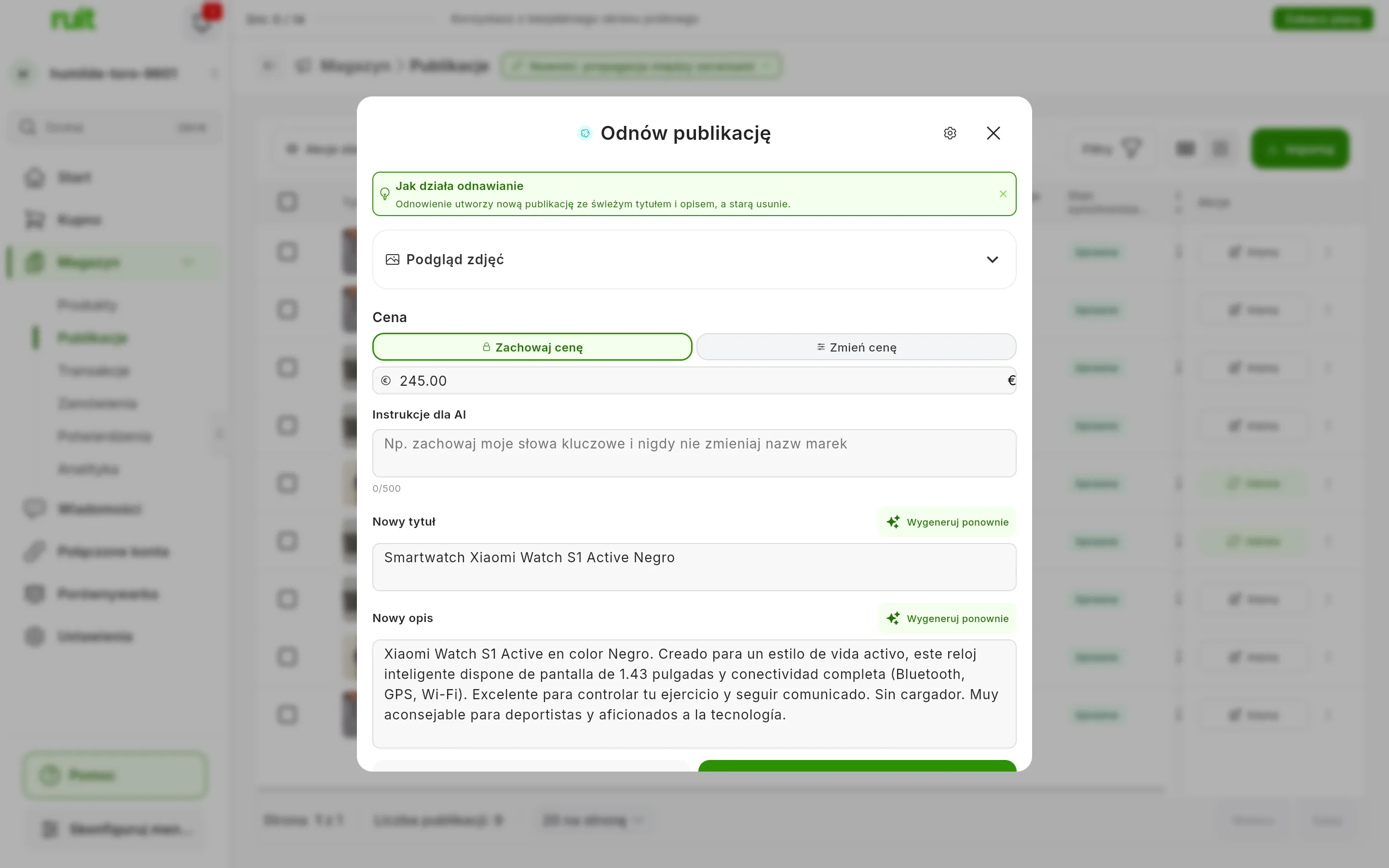Open the filter funnel icon in background

1132,149
